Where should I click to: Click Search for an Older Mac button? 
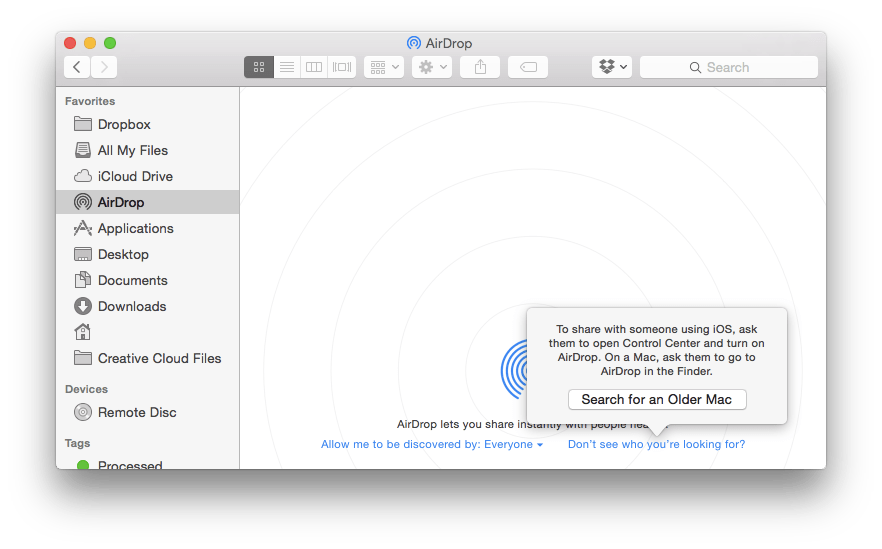[657, 399]
